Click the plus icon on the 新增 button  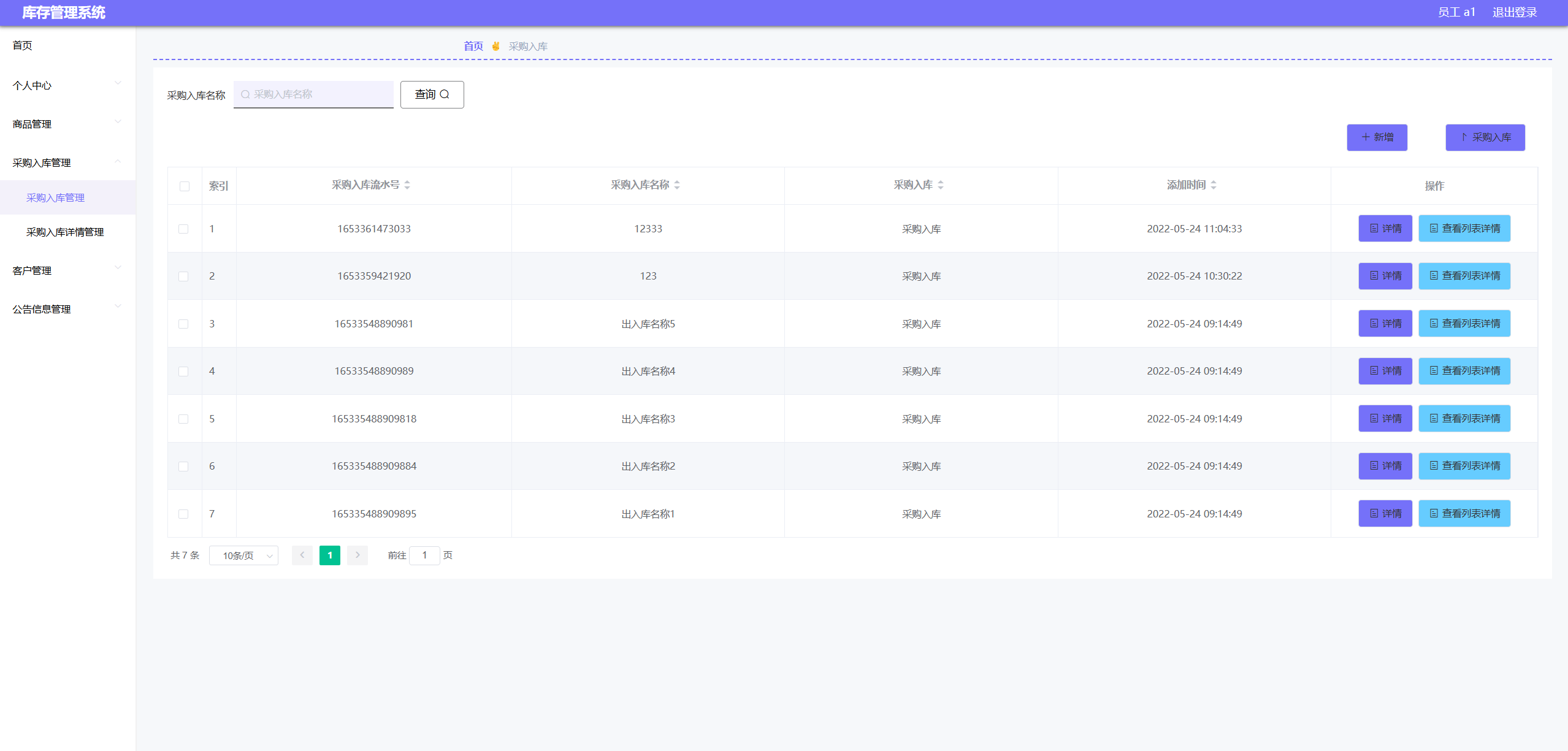click(1366, 137)
